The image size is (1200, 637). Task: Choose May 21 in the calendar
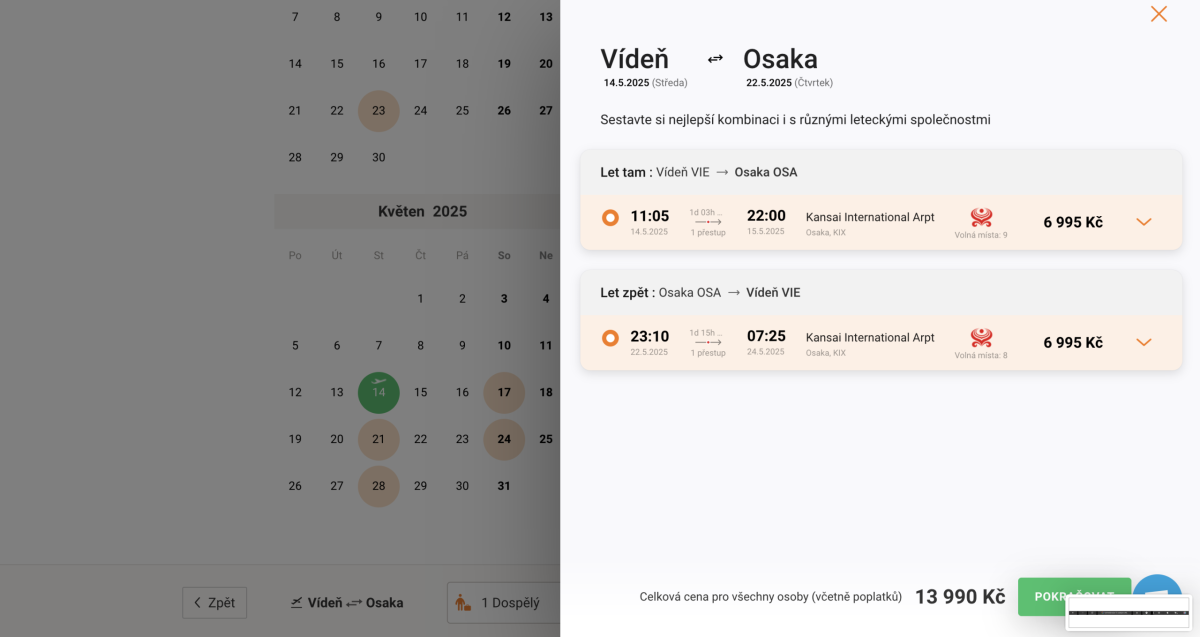379,439
